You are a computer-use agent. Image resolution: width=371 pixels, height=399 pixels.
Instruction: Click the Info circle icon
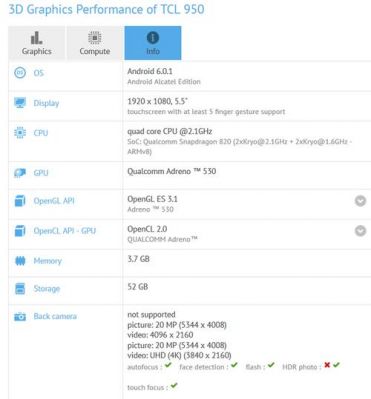[153, 38]
